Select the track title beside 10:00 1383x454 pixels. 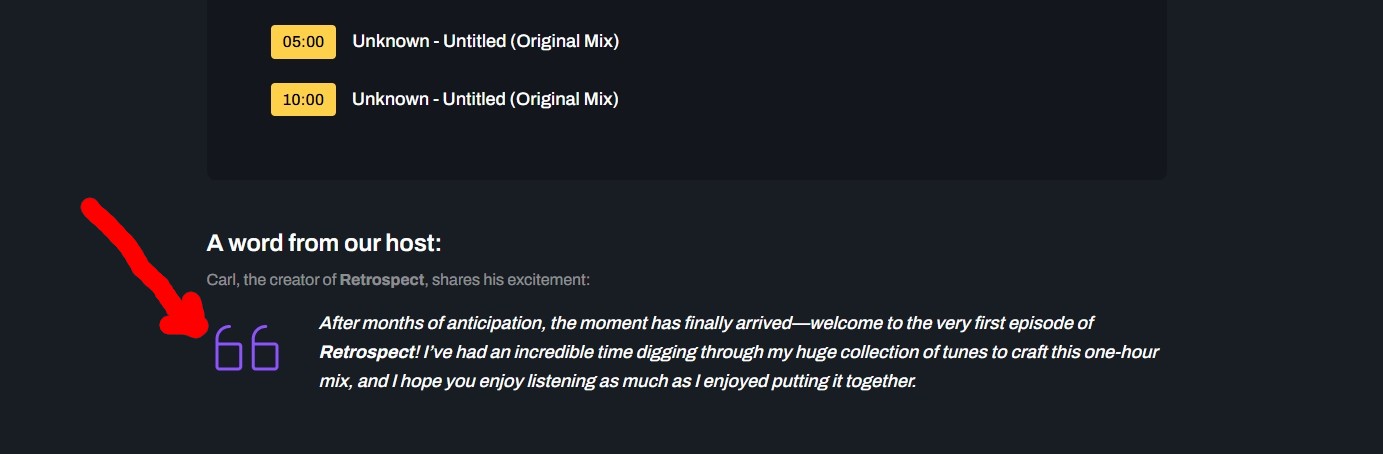point(485,100)
